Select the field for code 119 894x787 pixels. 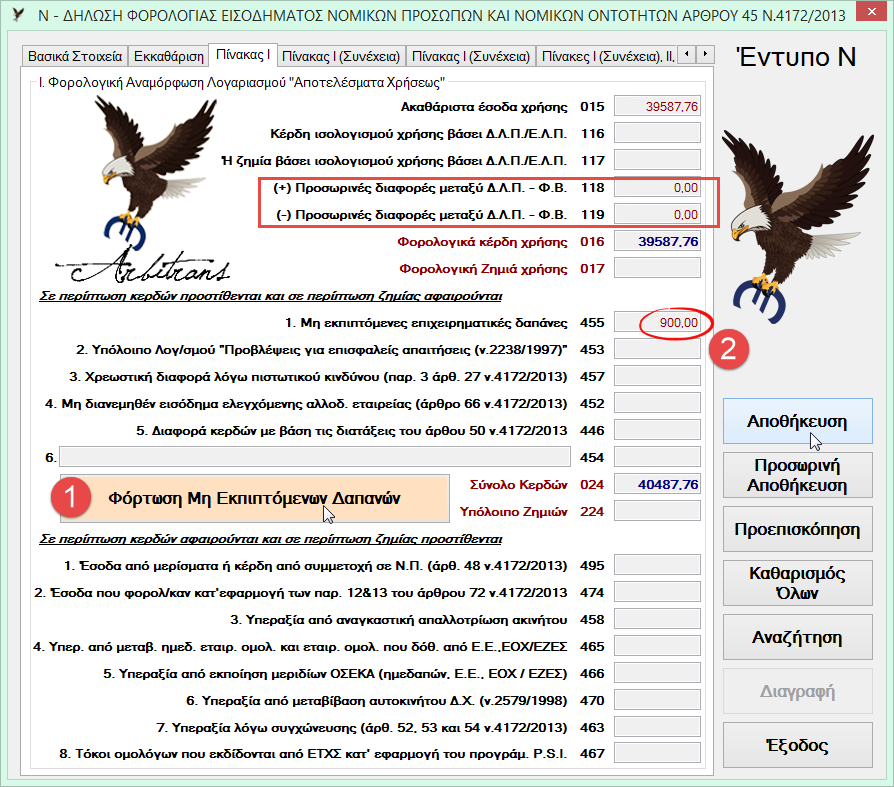[657, 214]
